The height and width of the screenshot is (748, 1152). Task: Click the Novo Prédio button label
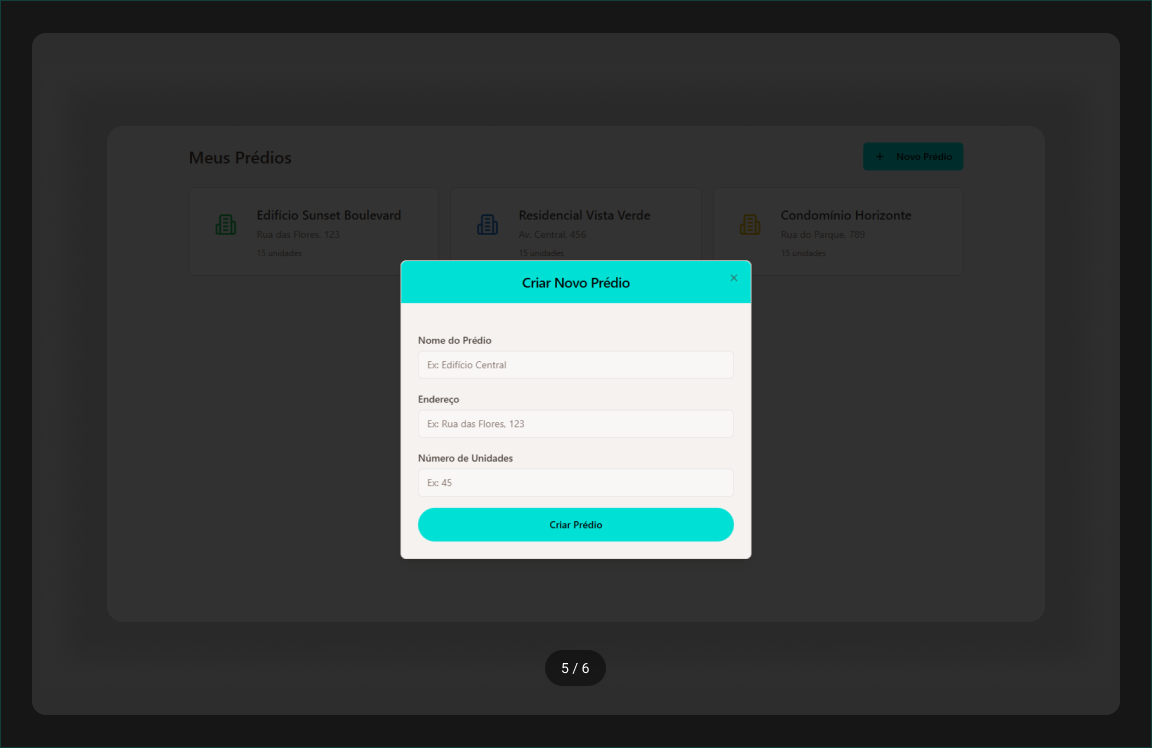click(x=923, y=157)
